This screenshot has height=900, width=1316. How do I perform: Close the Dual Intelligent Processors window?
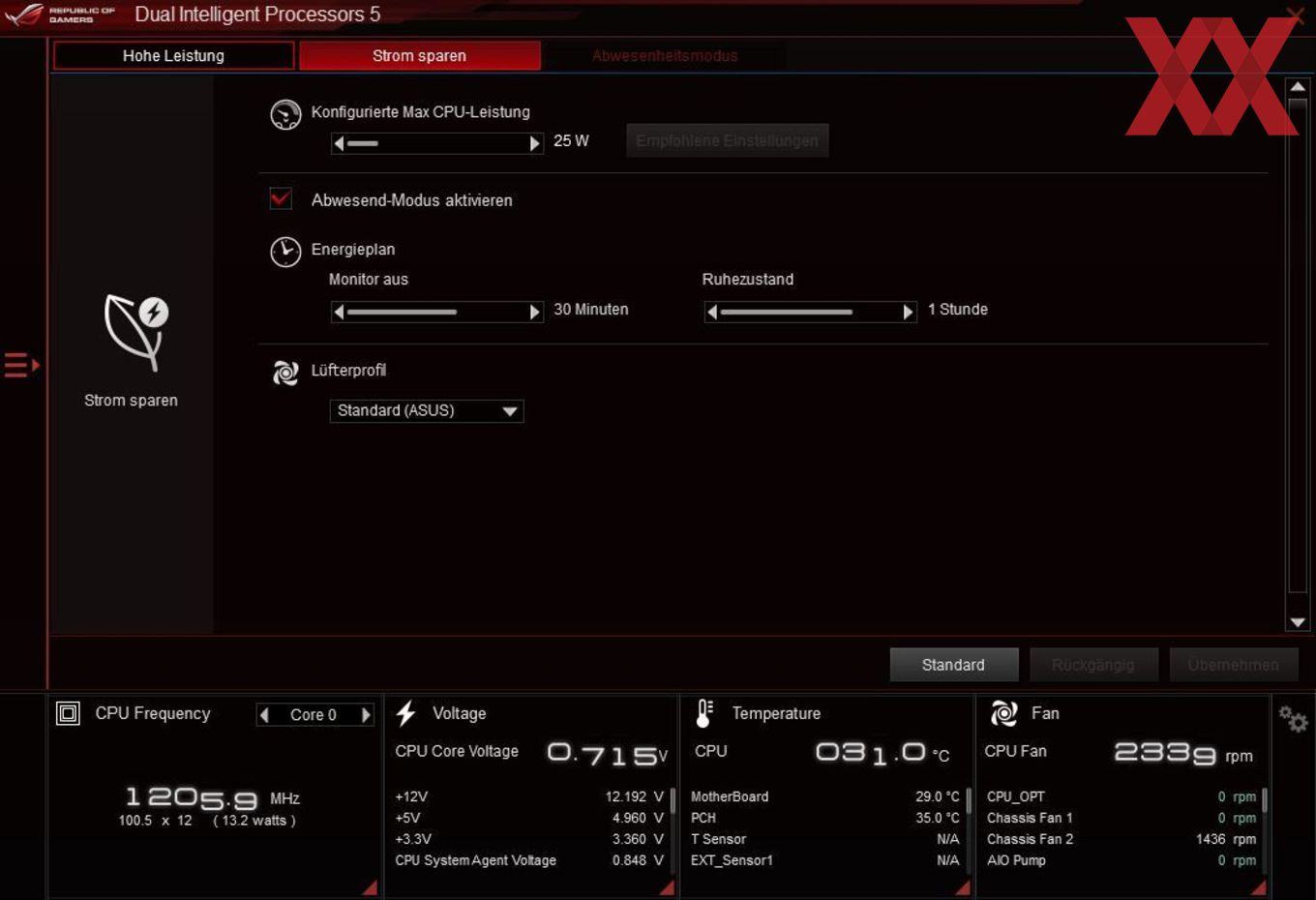tap(1295, 14)
